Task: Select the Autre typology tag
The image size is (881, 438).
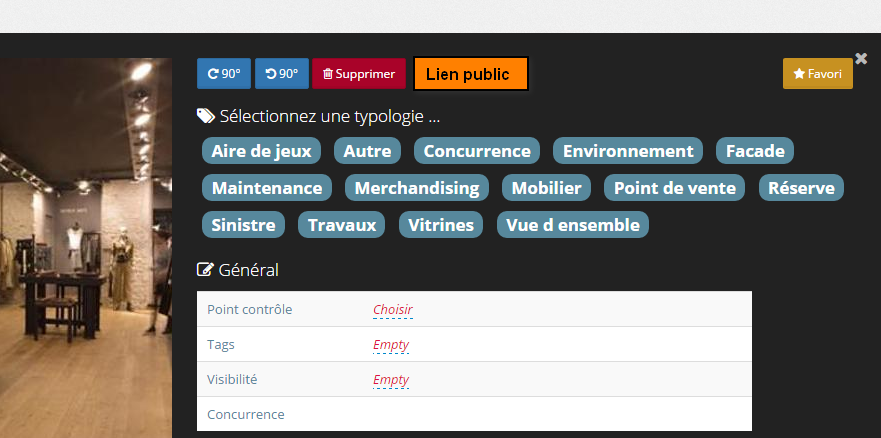Action: click(x=367, y=151)
